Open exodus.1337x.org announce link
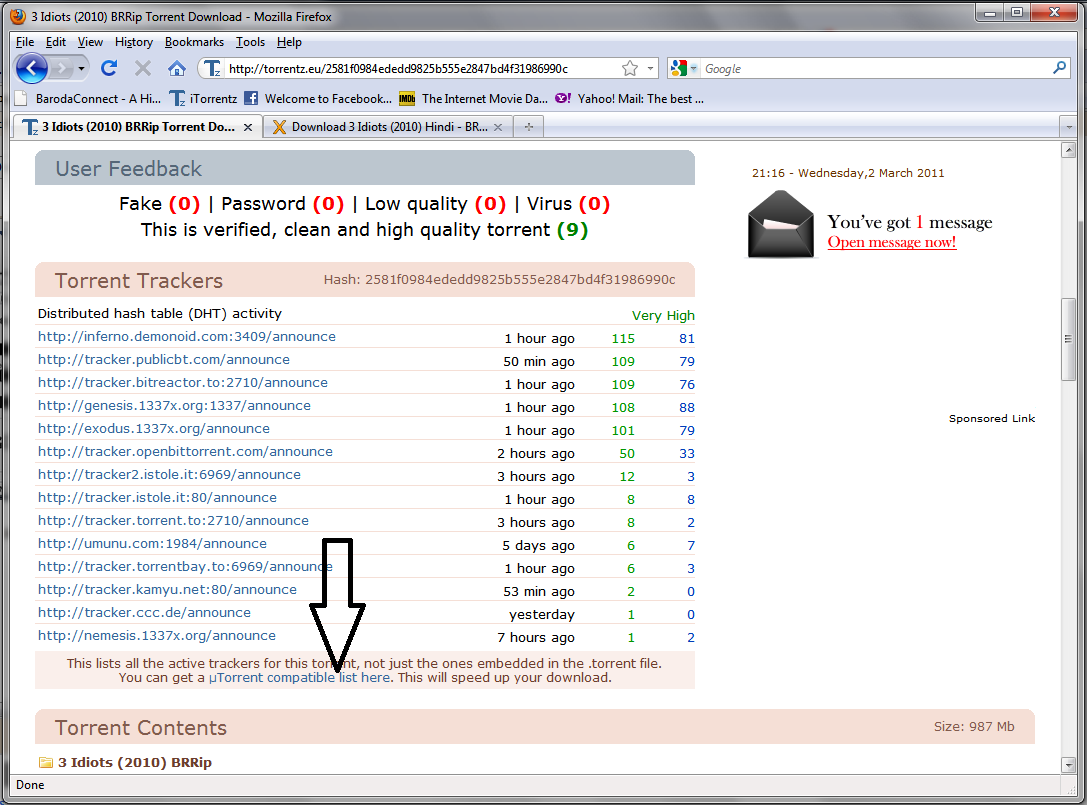The height and width of the screenshot is (805, 1087). (x=153, y=429)
